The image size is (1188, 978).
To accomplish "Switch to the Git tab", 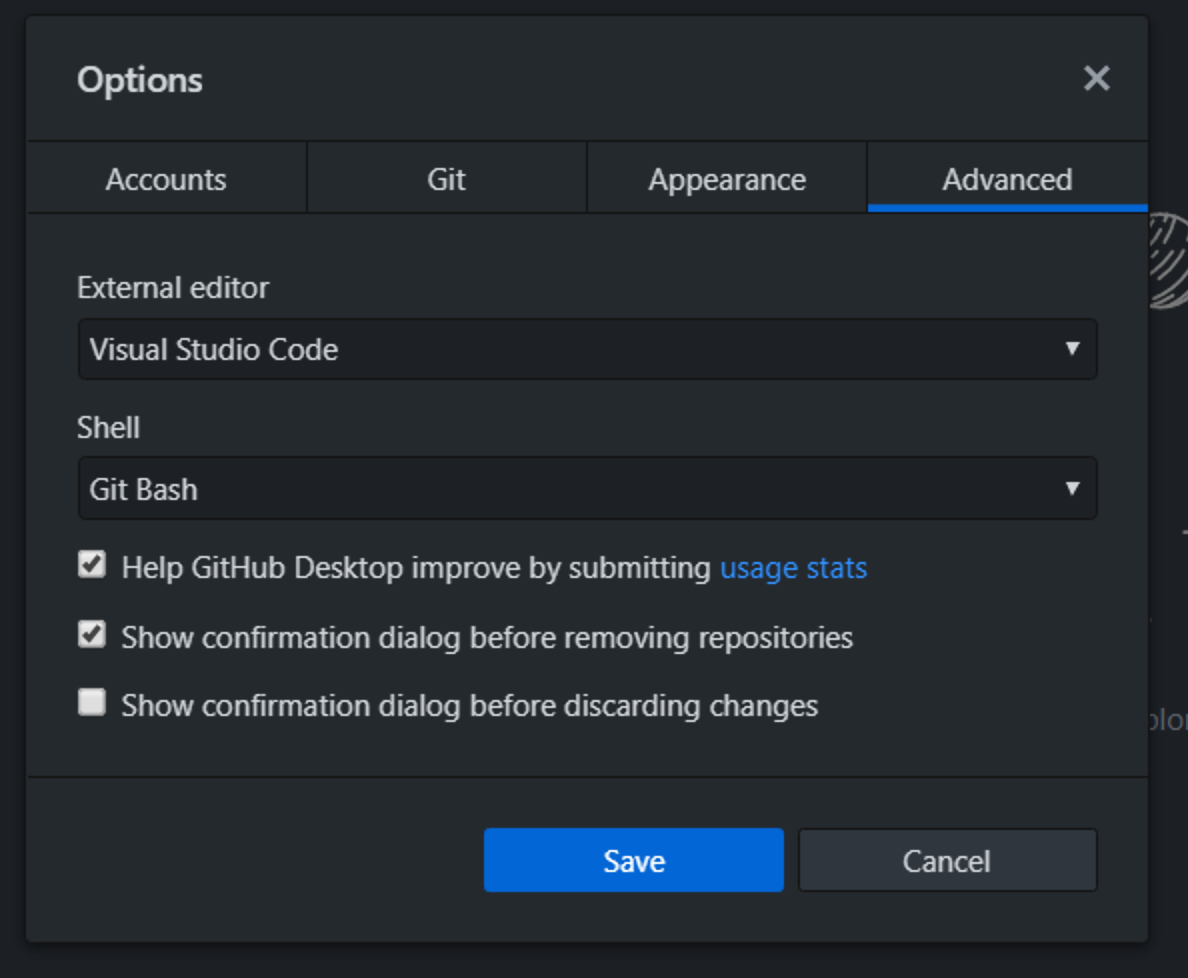I will pos(446,178).
